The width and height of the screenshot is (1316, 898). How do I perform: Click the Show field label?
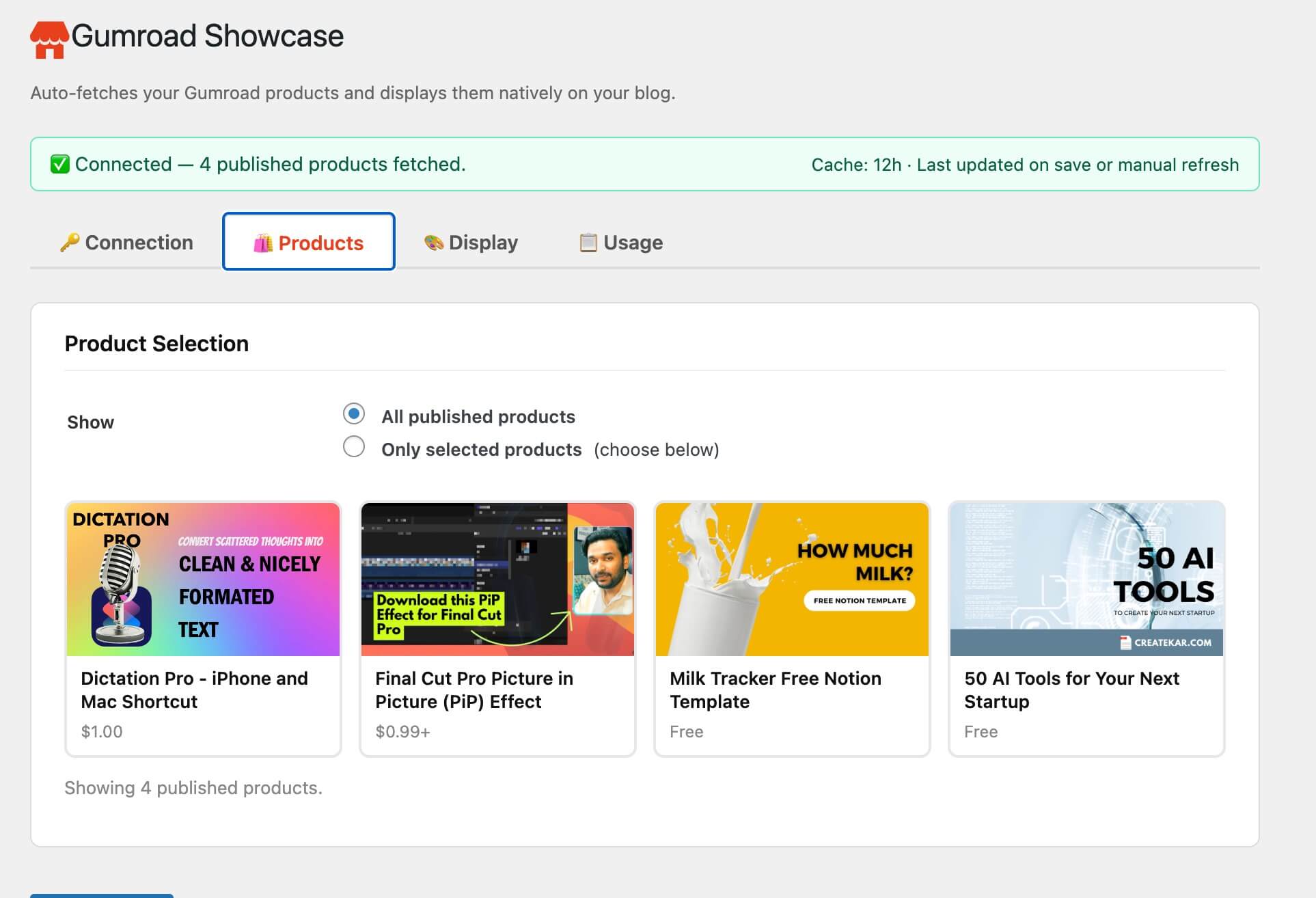click(x=91, y=422)
